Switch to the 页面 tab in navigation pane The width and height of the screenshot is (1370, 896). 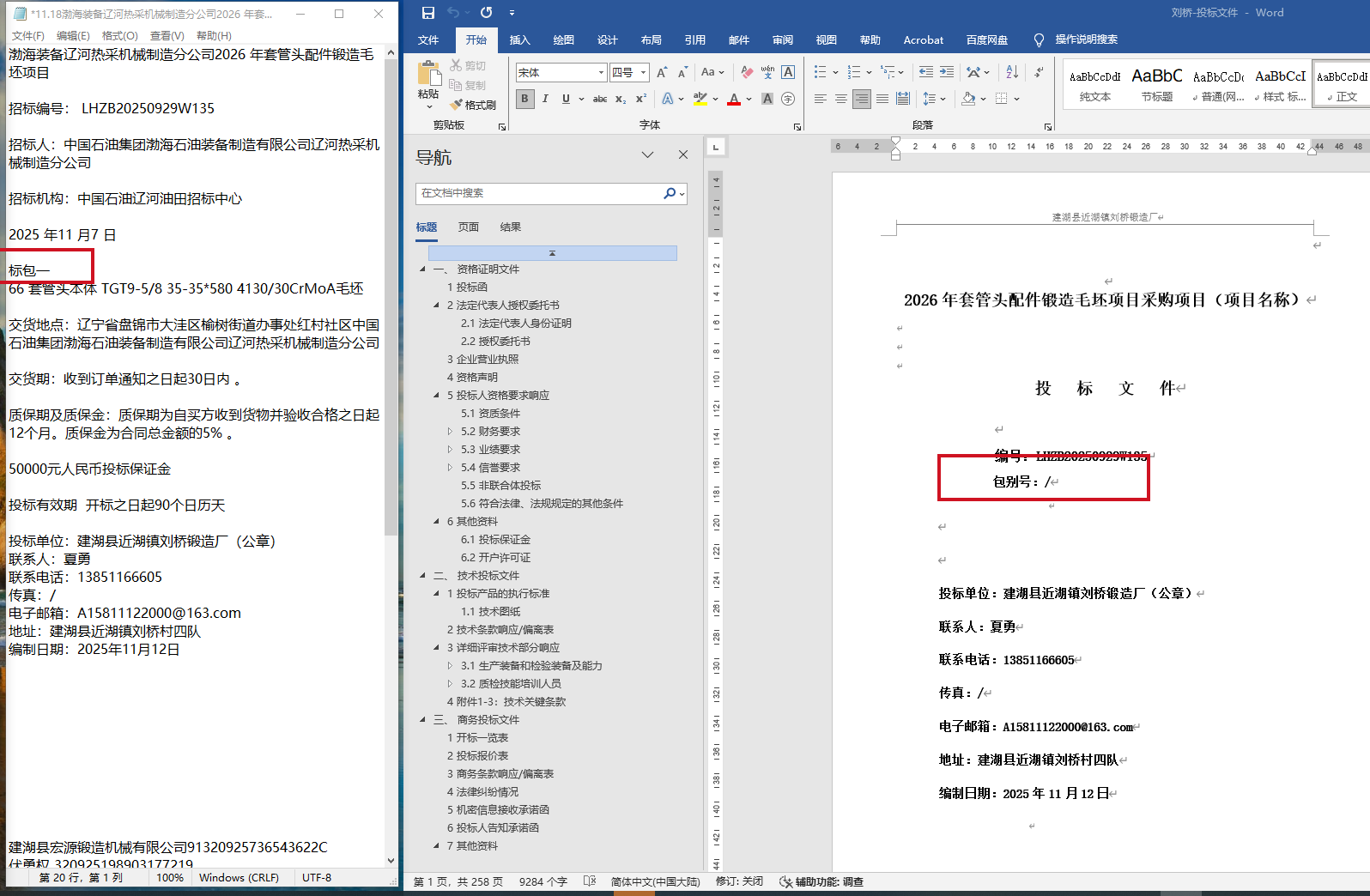(468, 227)
